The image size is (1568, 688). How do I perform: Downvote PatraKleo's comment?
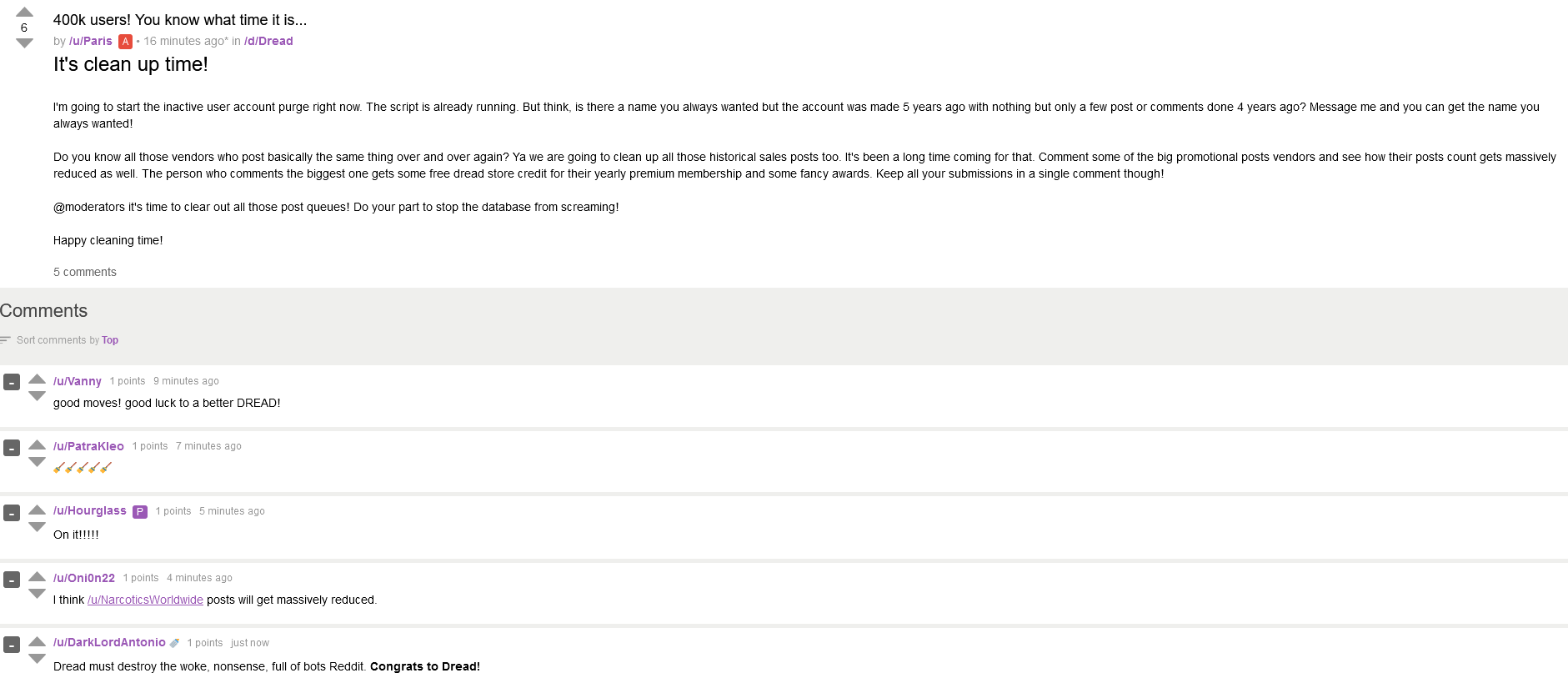pyautogui.click(x=37, y=462)
